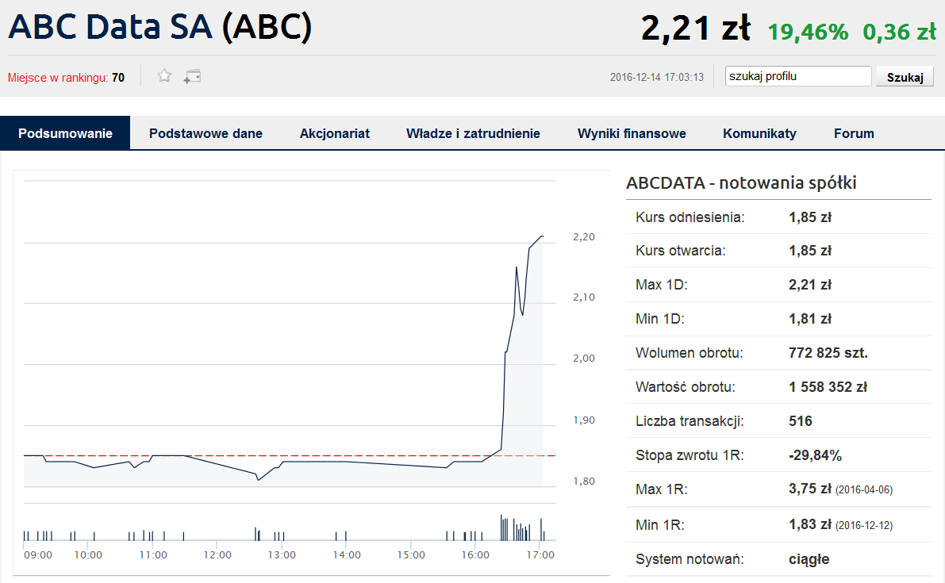The width and height of the screenshot is (945, 583).
Task: Open the Akcjonariat tab
Action: [334, 133]
